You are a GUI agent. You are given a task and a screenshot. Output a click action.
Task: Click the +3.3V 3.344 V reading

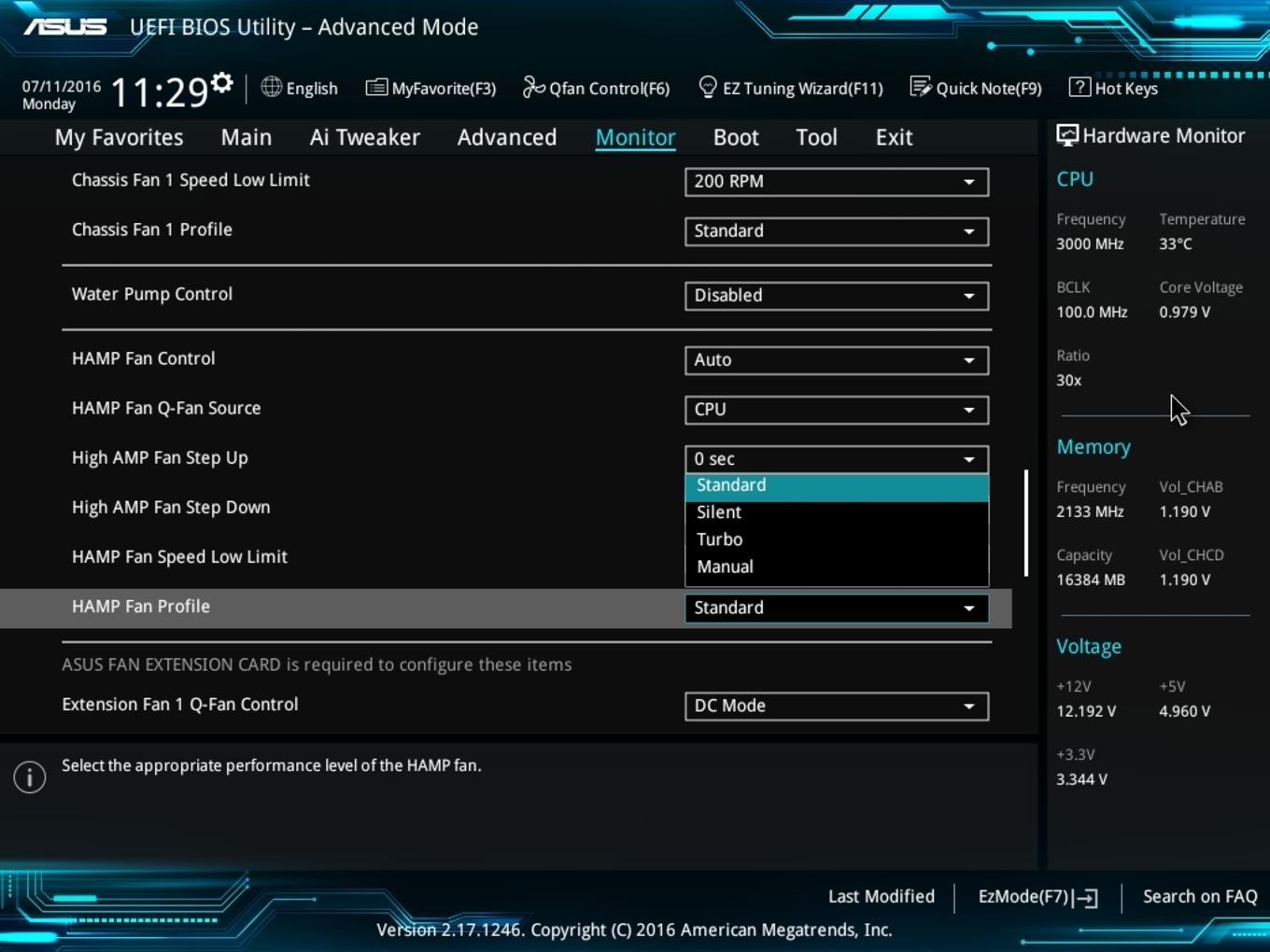(1081, 779)
